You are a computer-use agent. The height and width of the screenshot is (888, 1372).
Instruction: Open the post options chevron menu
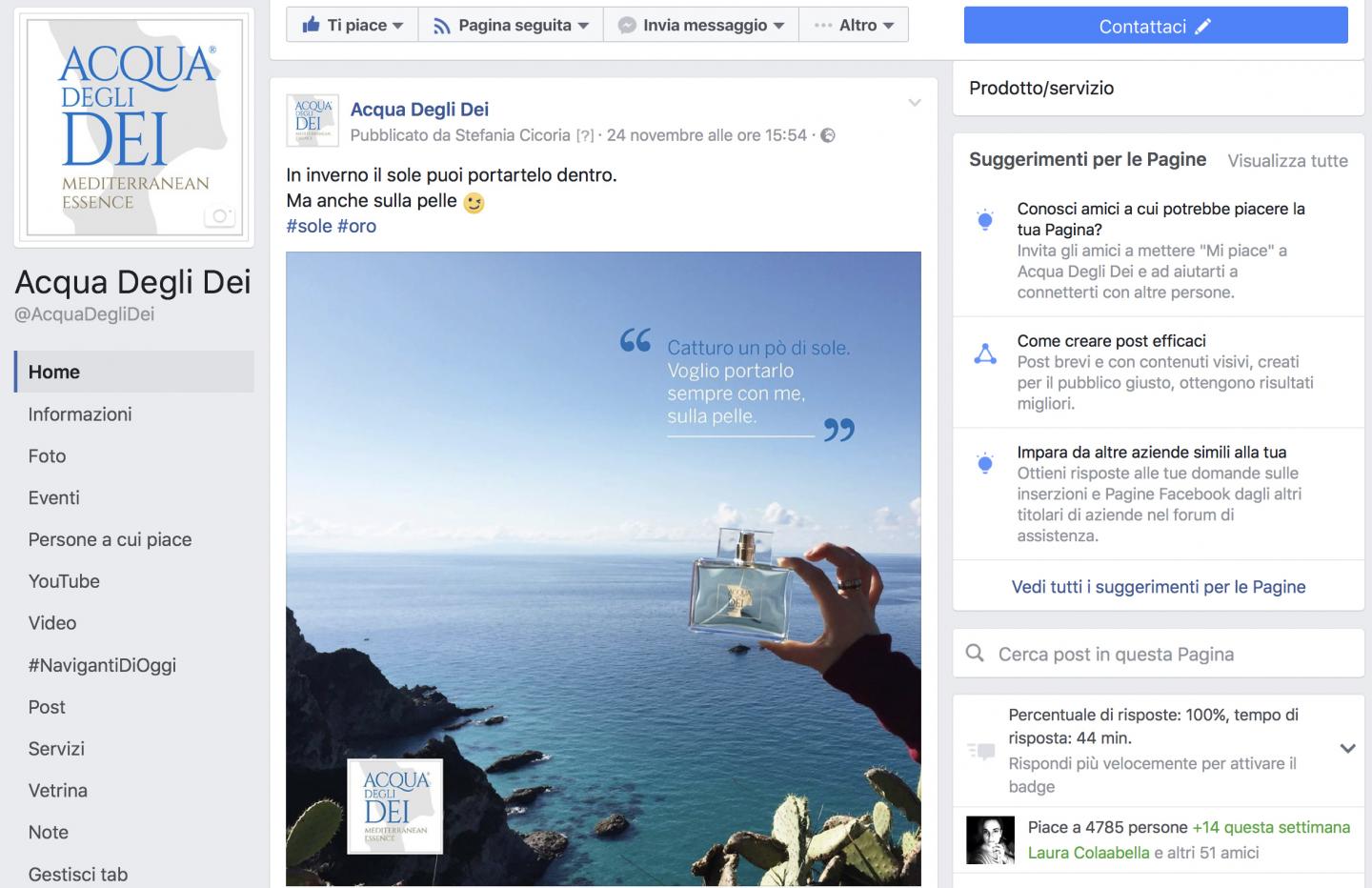point(915,103)
